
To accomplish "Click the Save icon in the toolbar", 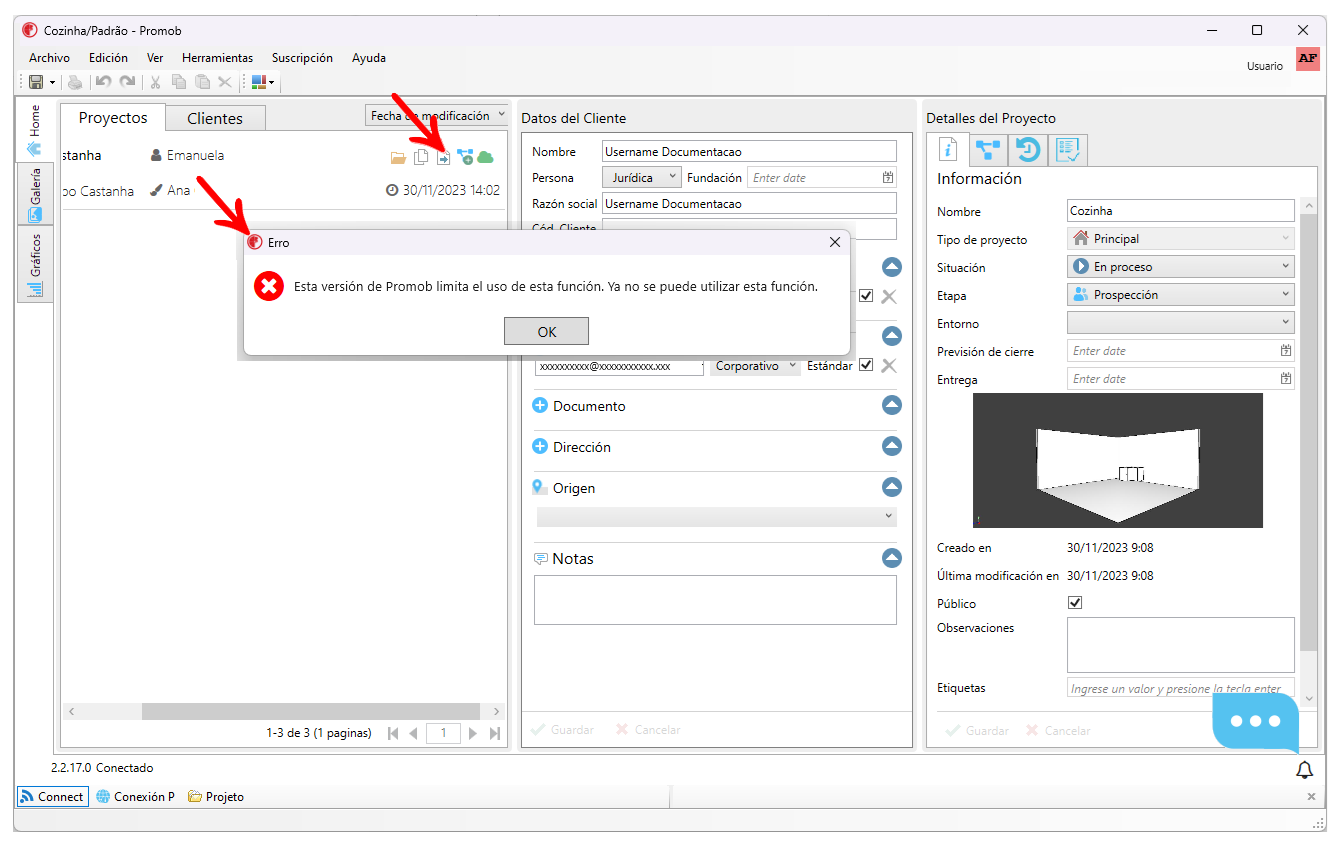I will [x=36, y=82].
